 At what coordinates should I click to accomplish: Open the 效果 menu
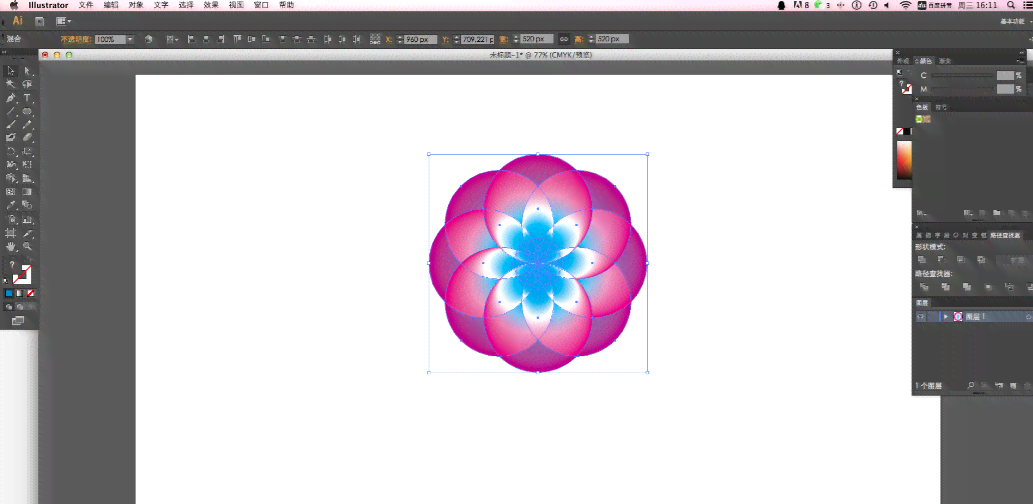[211, 5]
